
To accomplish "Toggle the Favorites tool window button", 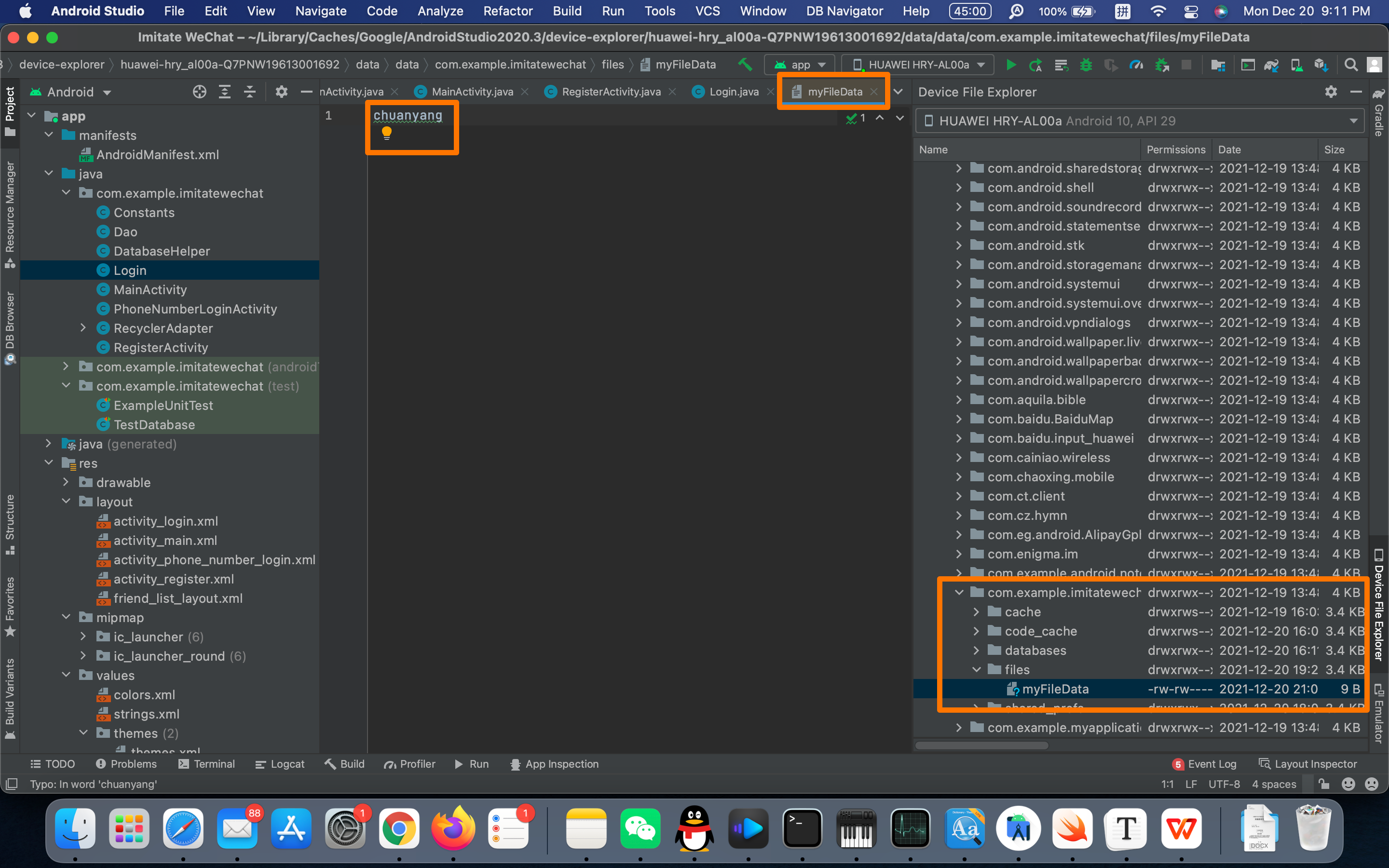I will click(x=10, y=607).
